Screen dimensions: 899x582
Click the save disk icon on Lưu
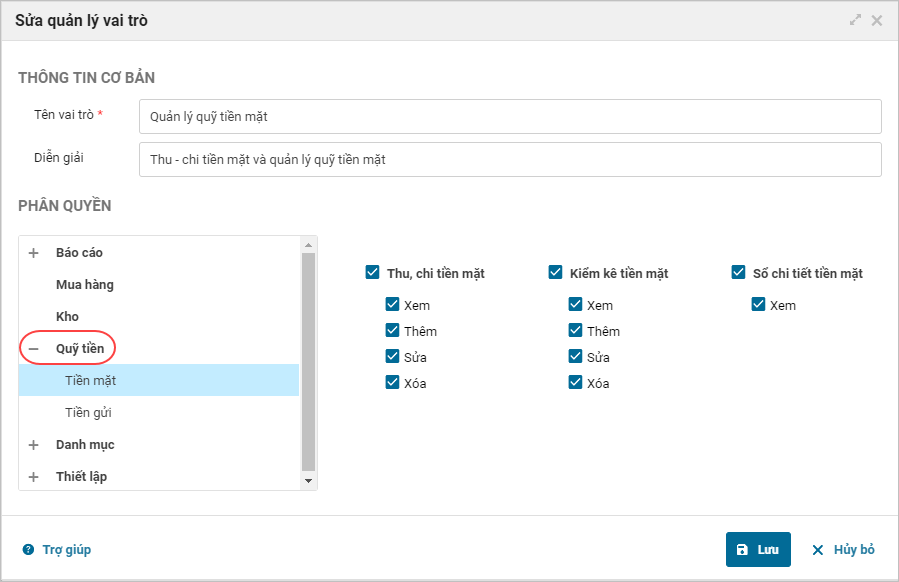click(742, 550)
